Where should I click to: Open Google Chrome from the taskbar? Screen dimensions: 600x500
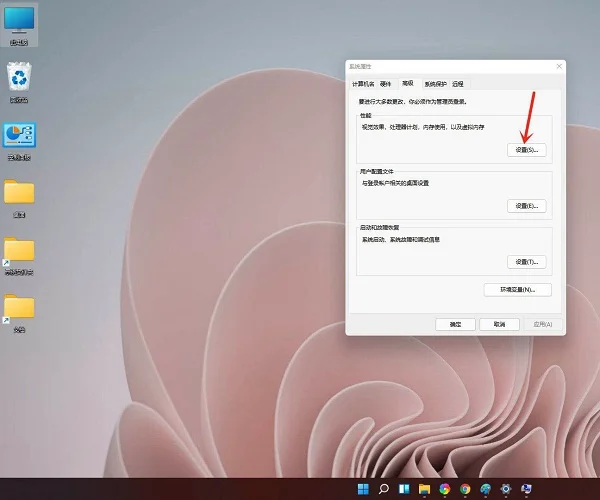pos(465,489)
